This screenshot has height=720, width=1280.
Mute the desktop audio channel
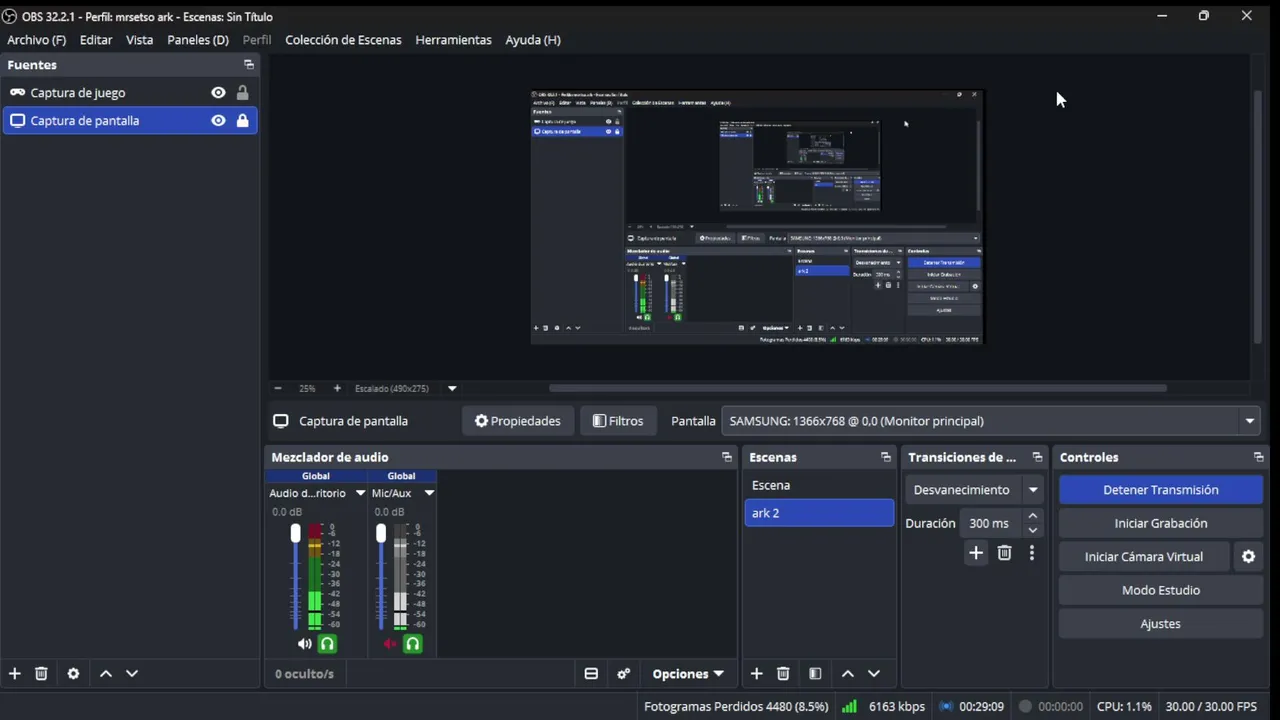(305, 644)
